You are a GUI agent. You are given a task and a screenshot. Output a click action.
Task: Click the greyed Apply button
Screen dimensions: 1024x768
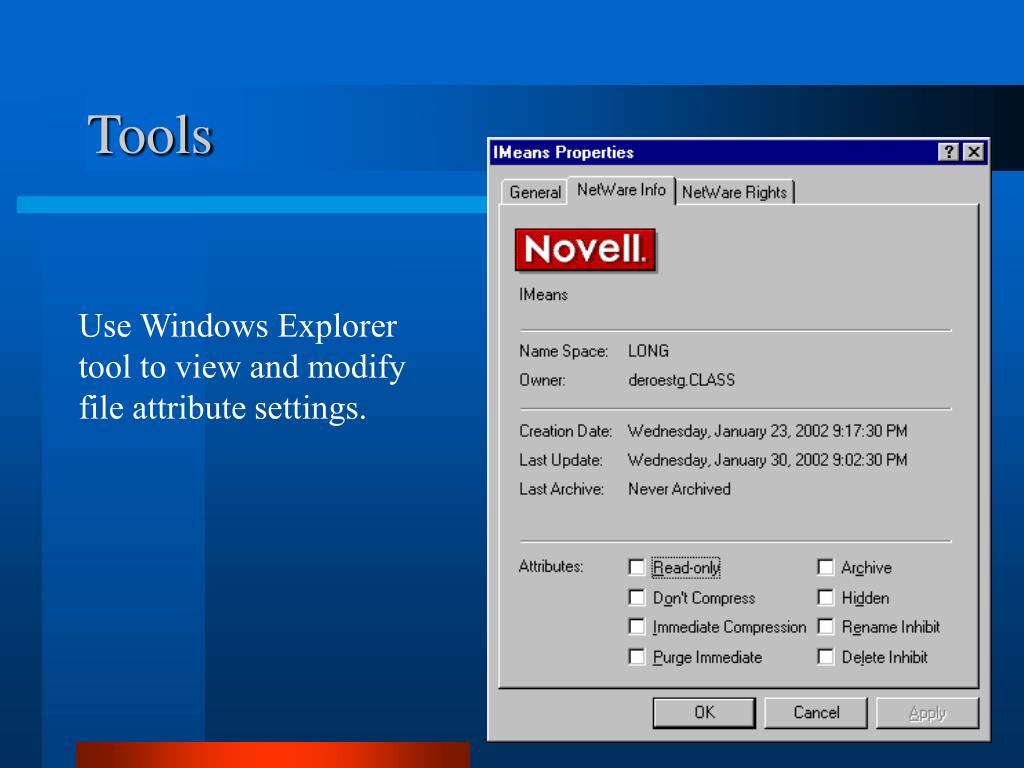927,712
